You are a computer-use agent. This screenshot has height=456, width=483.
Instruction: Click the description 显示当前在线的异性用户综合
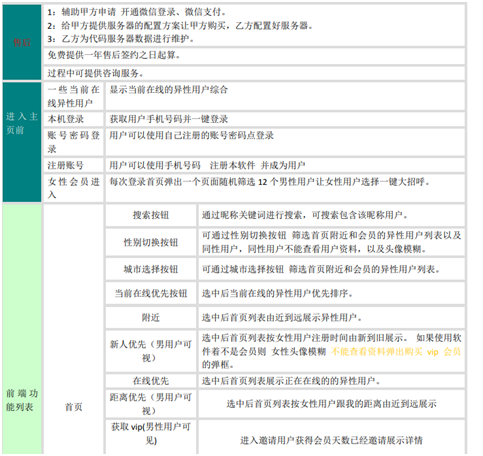(169, 90)
